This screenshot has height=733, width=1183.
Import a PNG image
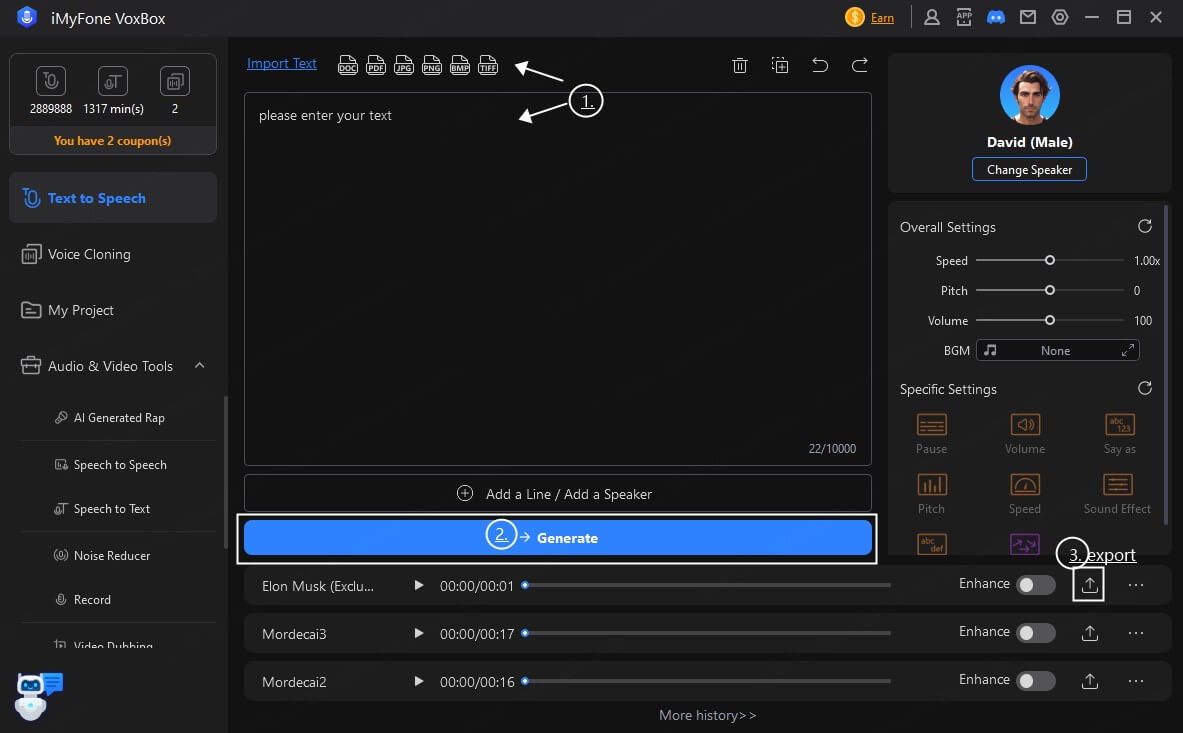tap(432, 65)
